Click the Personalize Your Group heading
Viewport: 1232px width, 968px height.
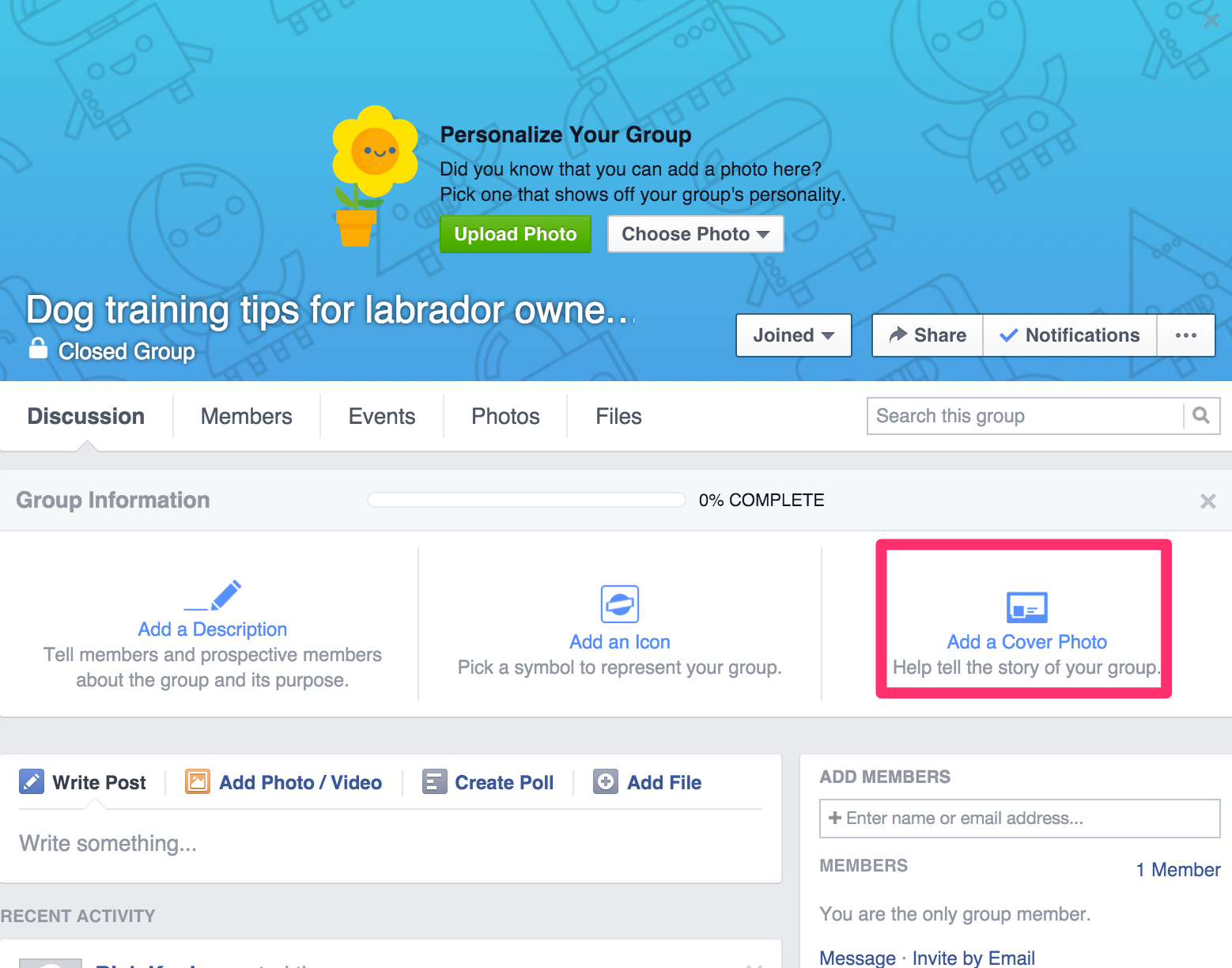(x=565, y=134)
